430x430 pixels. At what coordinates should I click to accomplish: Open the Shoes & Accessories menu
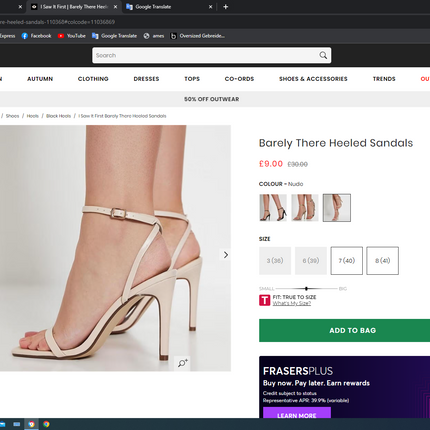click(313, 79)
